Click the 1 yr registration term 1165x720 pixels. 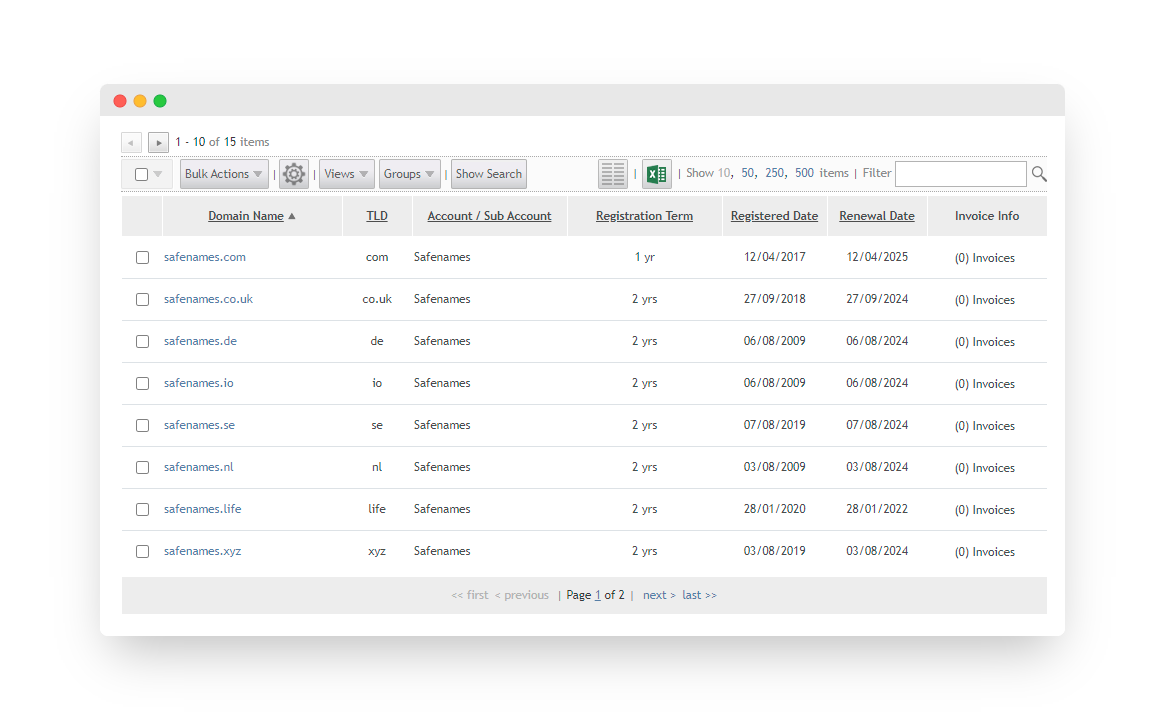click(644, 257)
